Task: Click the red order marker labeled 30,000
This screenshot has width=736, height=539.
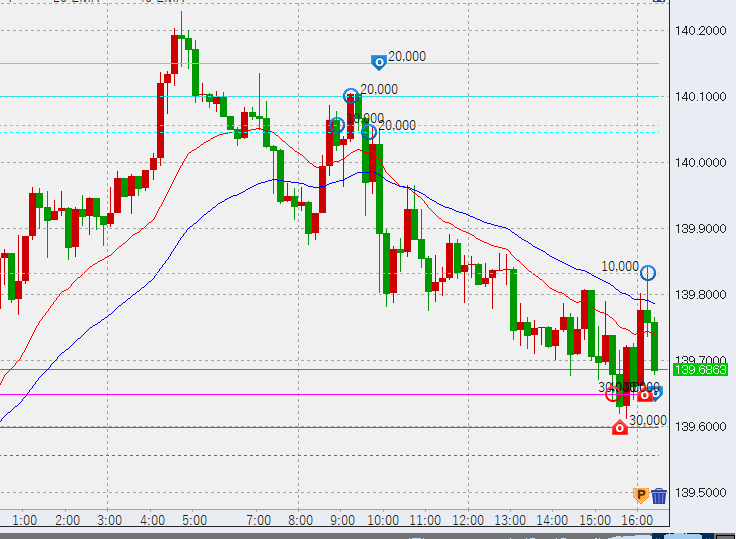Action: [x=620, y=428]
